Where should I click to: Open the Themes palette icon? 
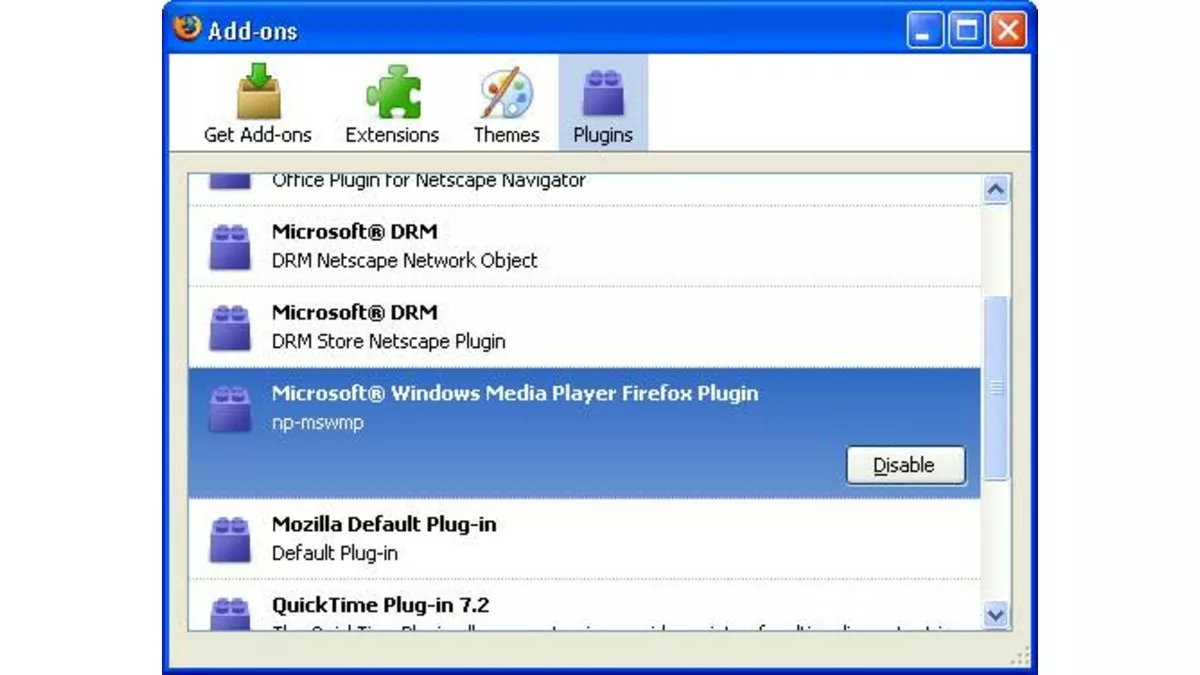coord(505,92)
